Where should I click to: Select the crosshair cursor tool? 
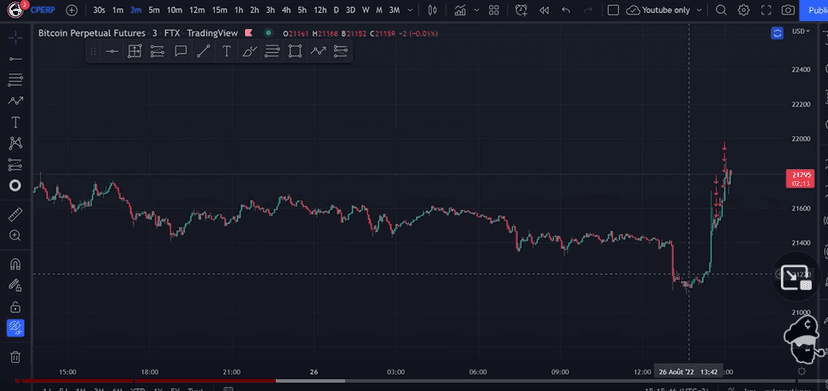click(15, 38)
